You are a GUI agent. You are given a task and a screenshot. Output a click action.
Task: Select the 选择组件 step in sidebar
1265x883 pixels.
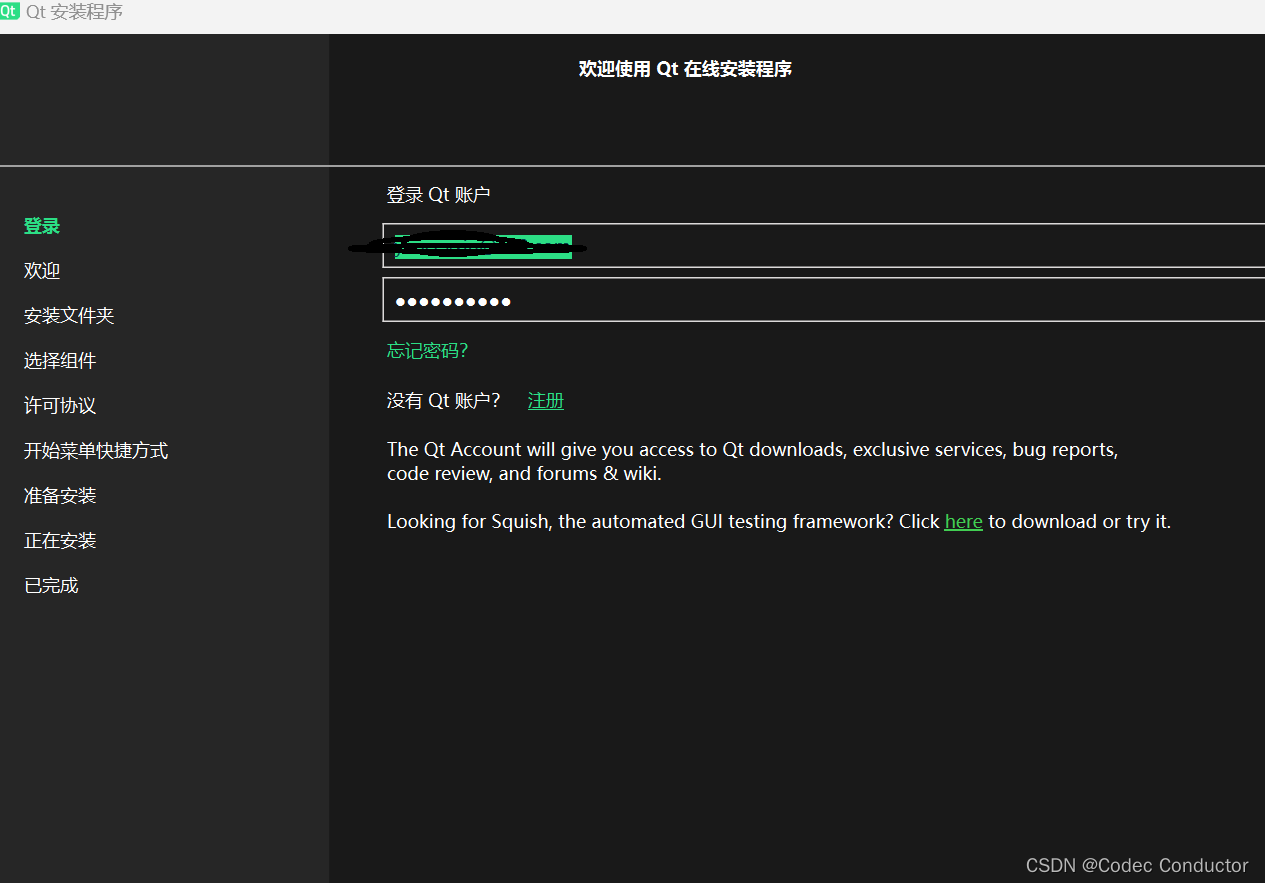60,361
